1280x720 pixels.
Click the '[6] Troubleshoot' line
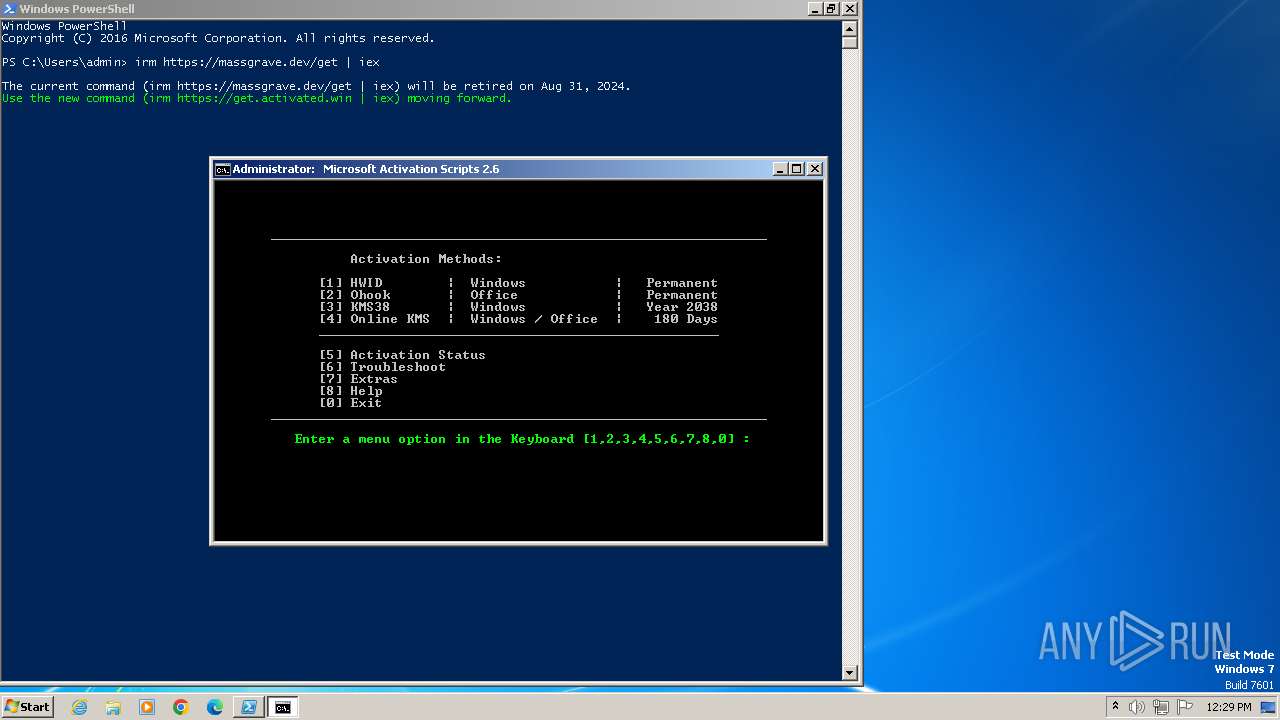pyautogui.click(x=383, y=367)
